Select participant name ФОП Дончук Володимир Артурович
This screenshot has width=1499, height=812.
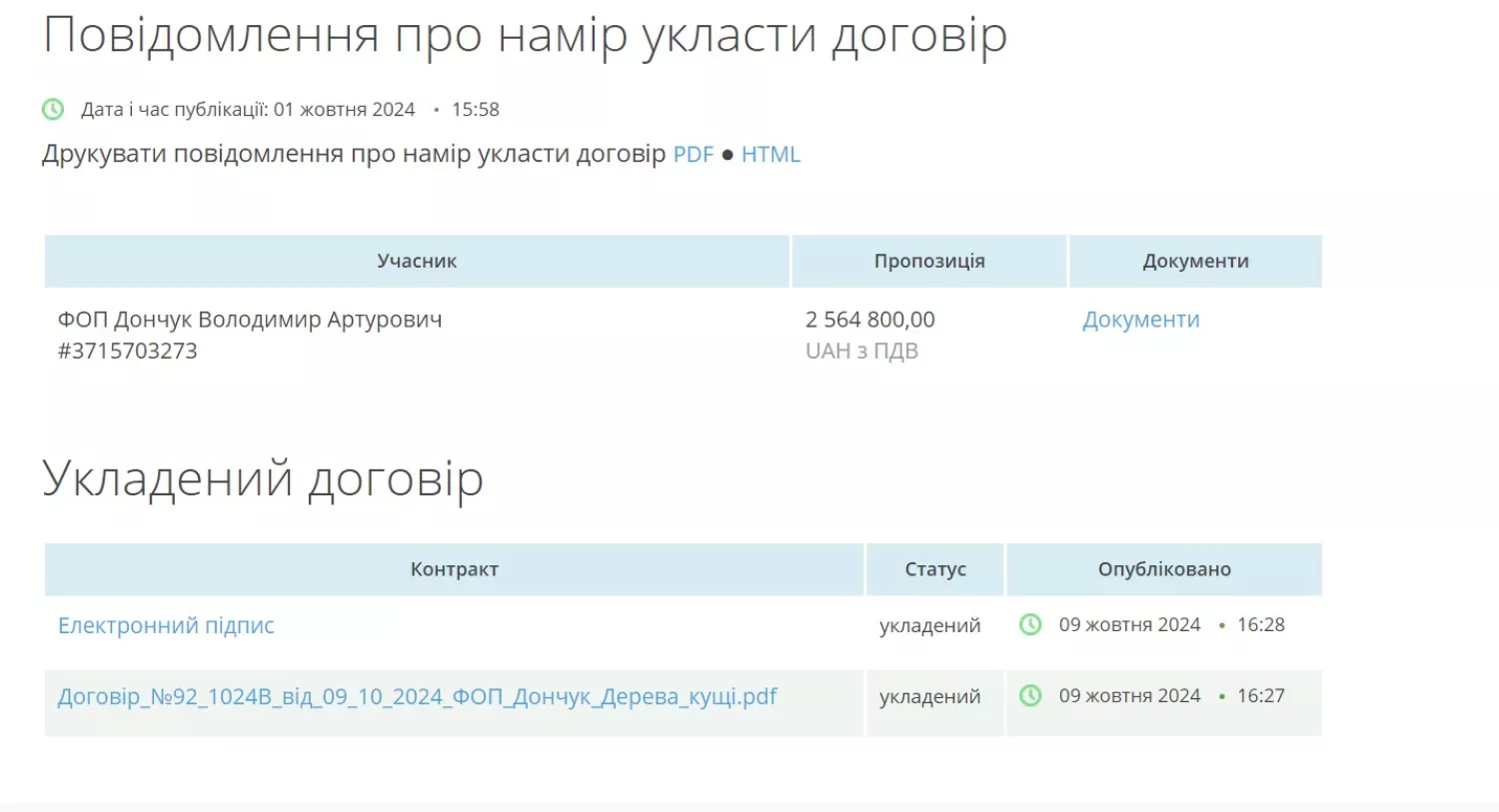pos(250,320)
